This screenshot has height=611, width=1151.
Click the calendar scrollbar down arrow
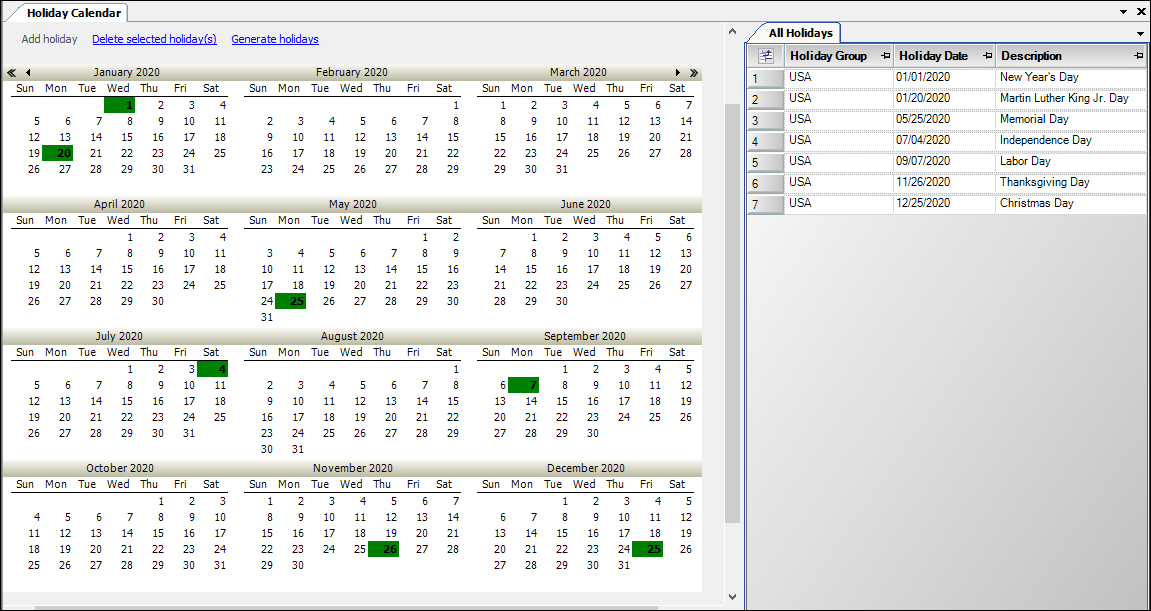pos(732,596)
